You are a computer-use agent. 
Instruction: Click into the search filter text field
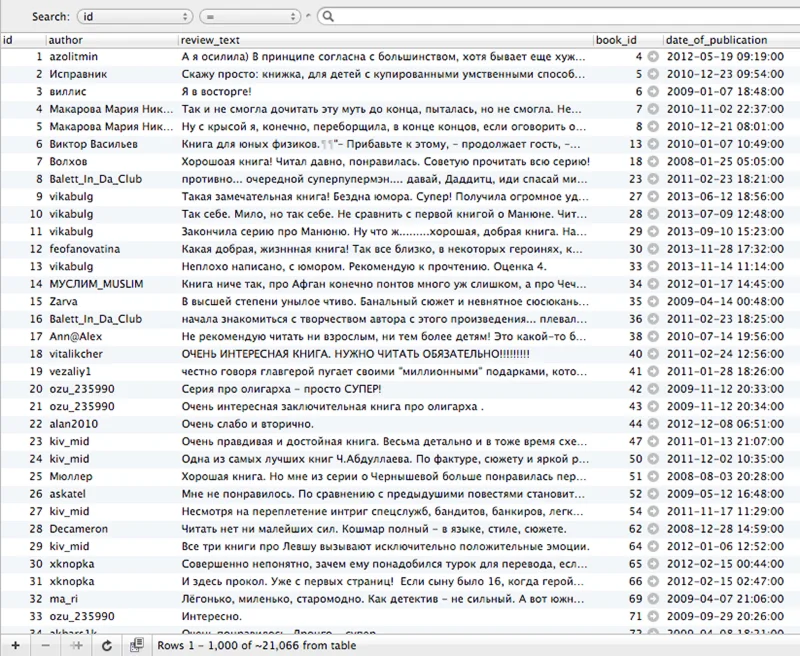(560, 17)
